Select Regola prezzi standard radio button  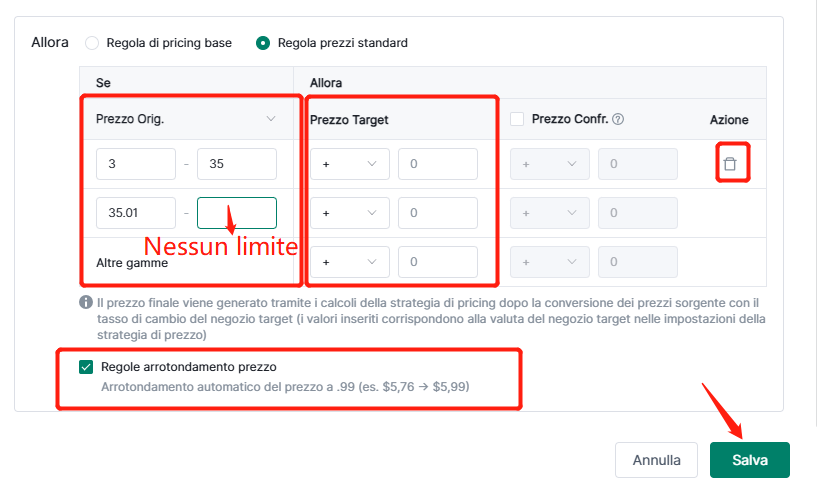(x=263, y=43)
